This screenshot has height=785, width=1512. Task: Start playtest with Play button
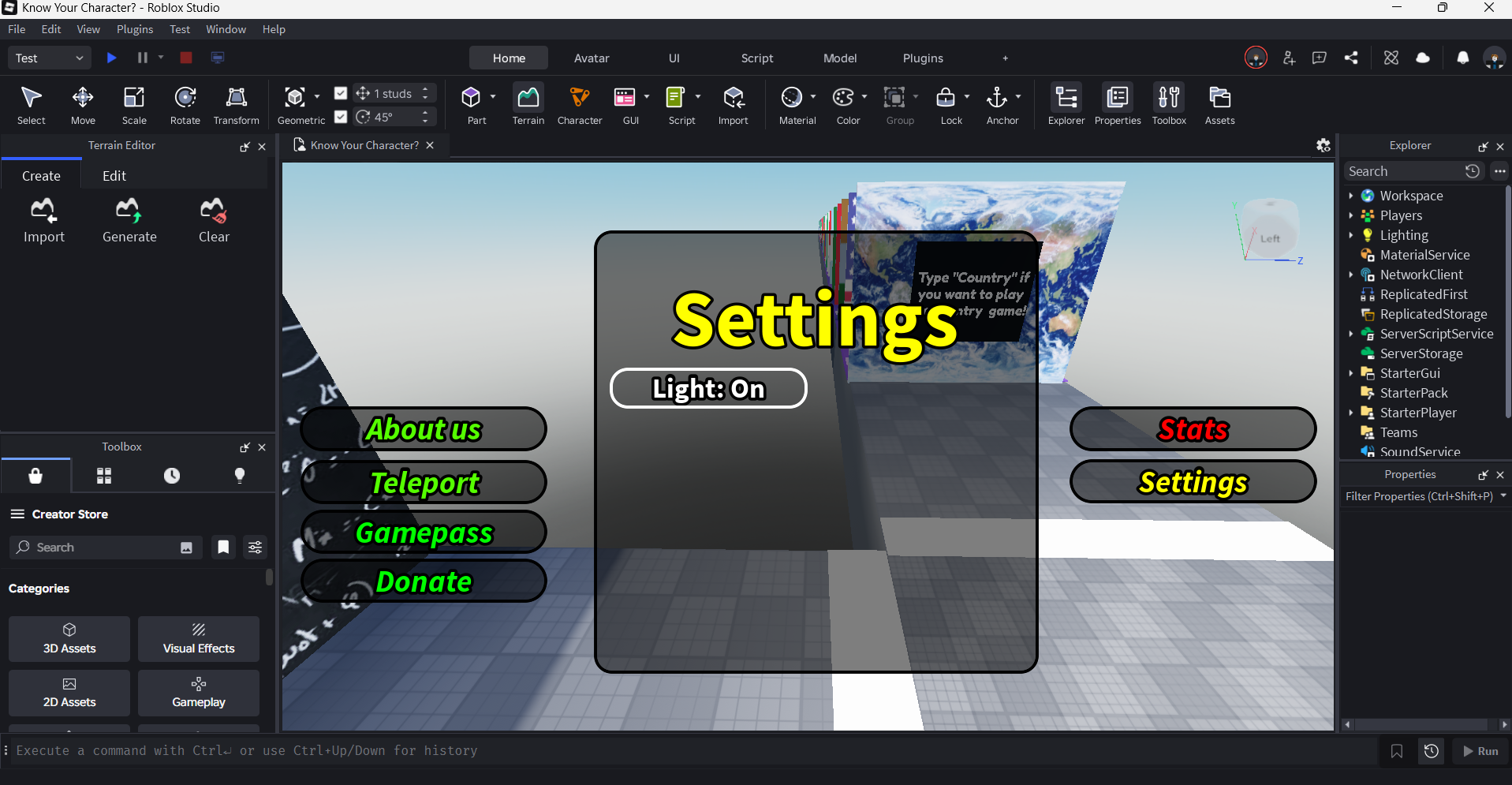(111, 58)
